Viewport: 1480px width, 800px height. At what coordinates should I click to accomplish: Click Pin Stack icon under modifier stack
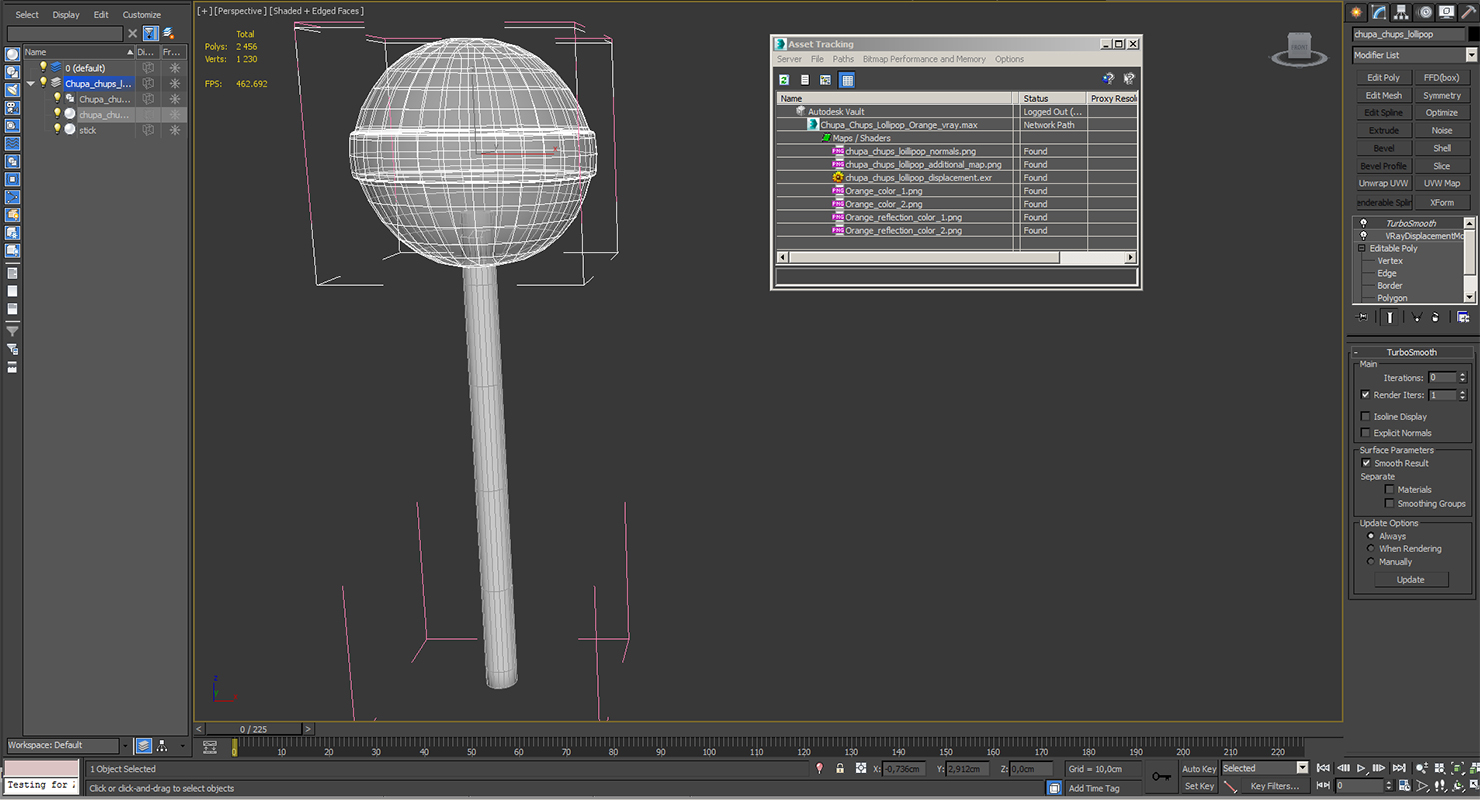click(1362, 317)
